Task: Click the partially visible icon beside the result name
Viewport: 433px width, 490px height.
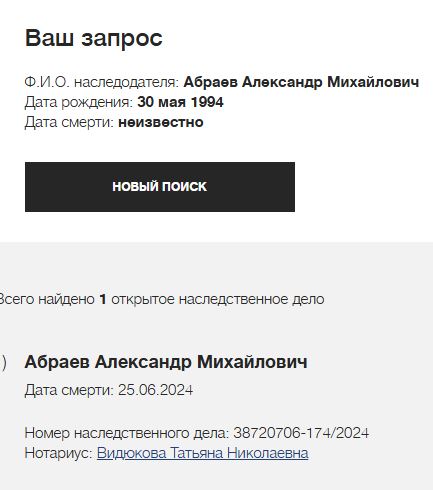Action: tap(3, 363)
